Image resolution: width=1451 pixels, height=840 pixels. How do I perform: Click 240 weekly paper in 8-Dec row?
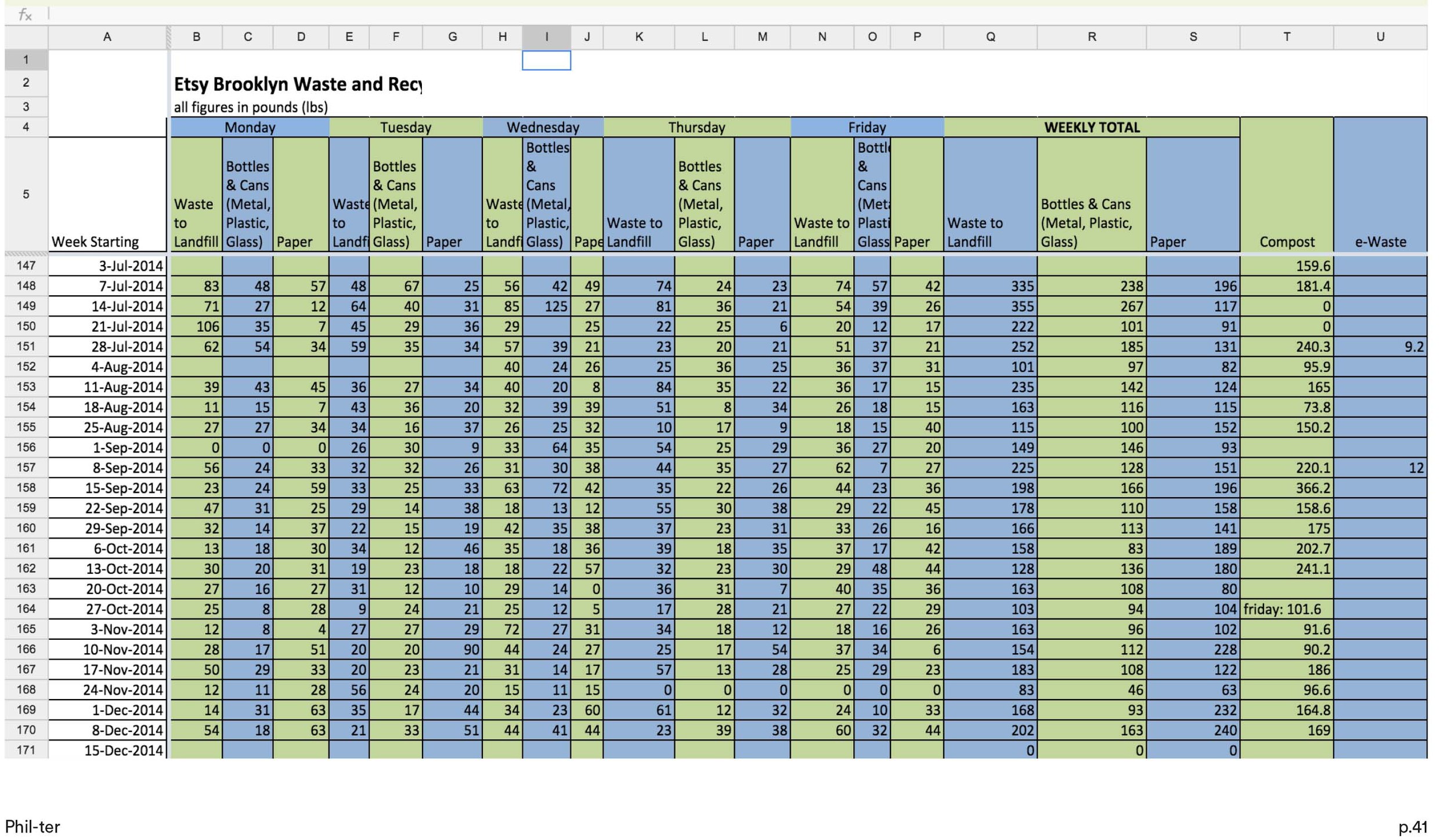(x=1193, y=730)
